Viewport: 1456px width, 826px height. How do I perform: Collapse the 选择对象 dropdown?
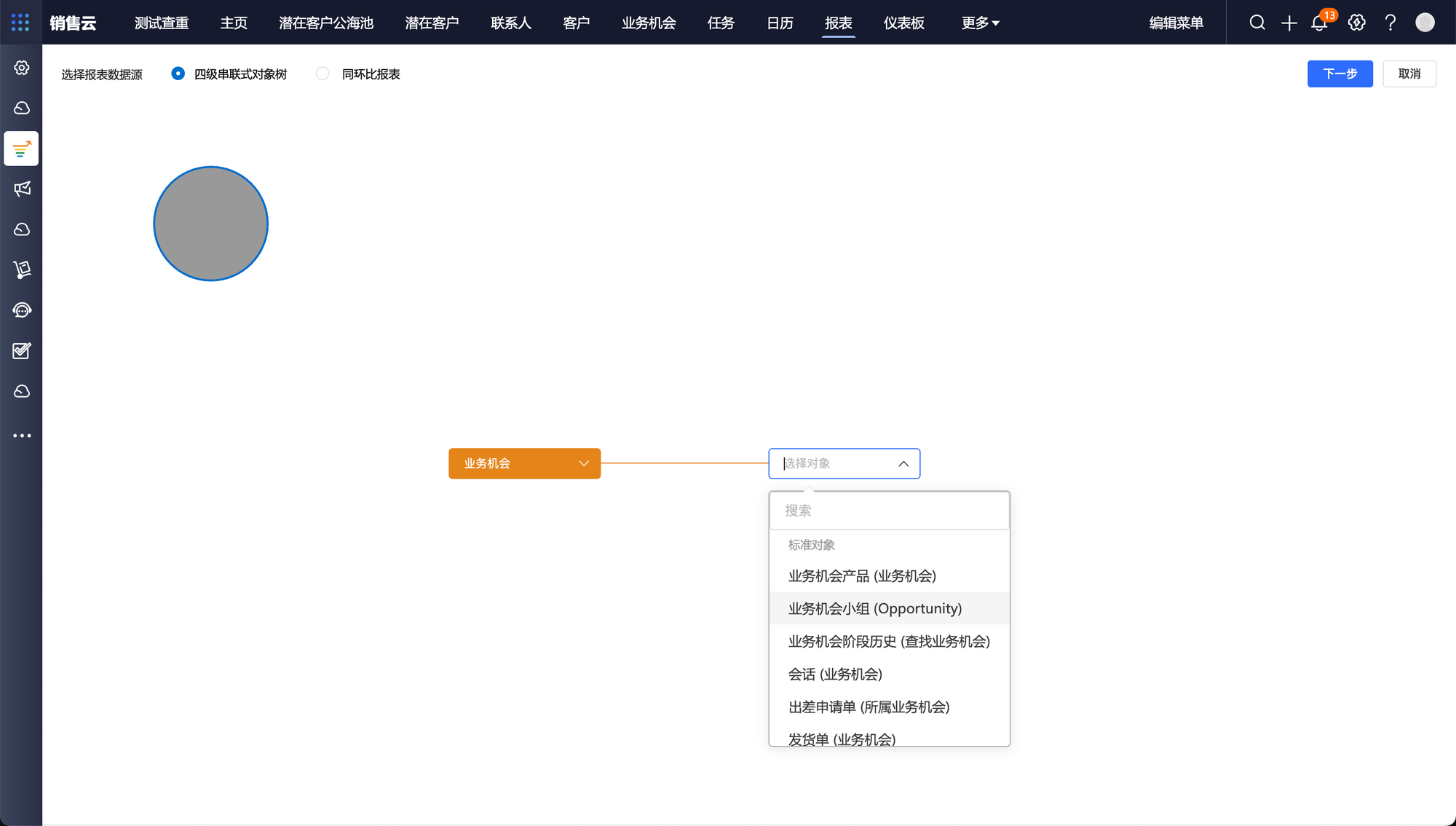903,464
